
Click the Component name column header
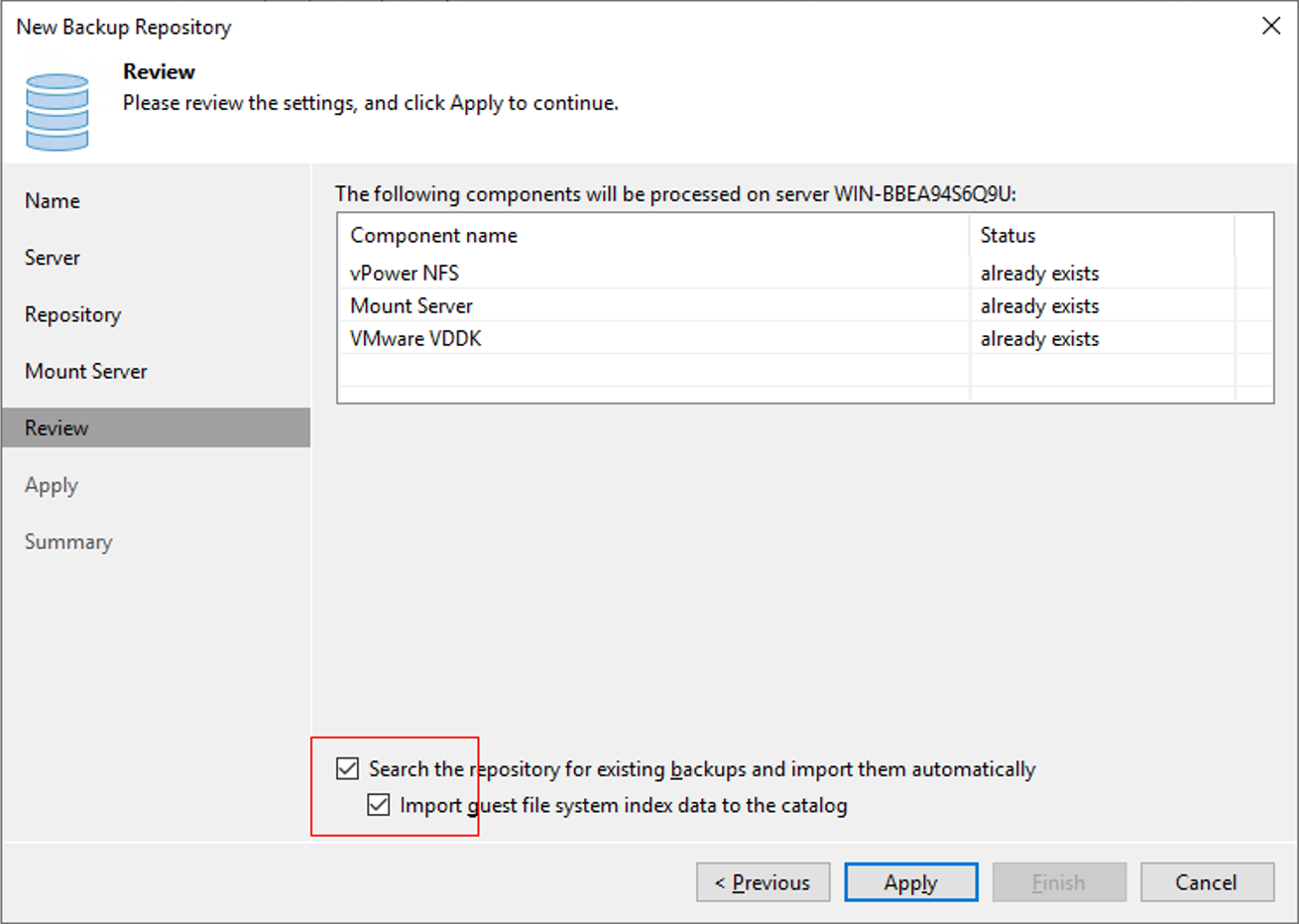(x=434, y=236)
